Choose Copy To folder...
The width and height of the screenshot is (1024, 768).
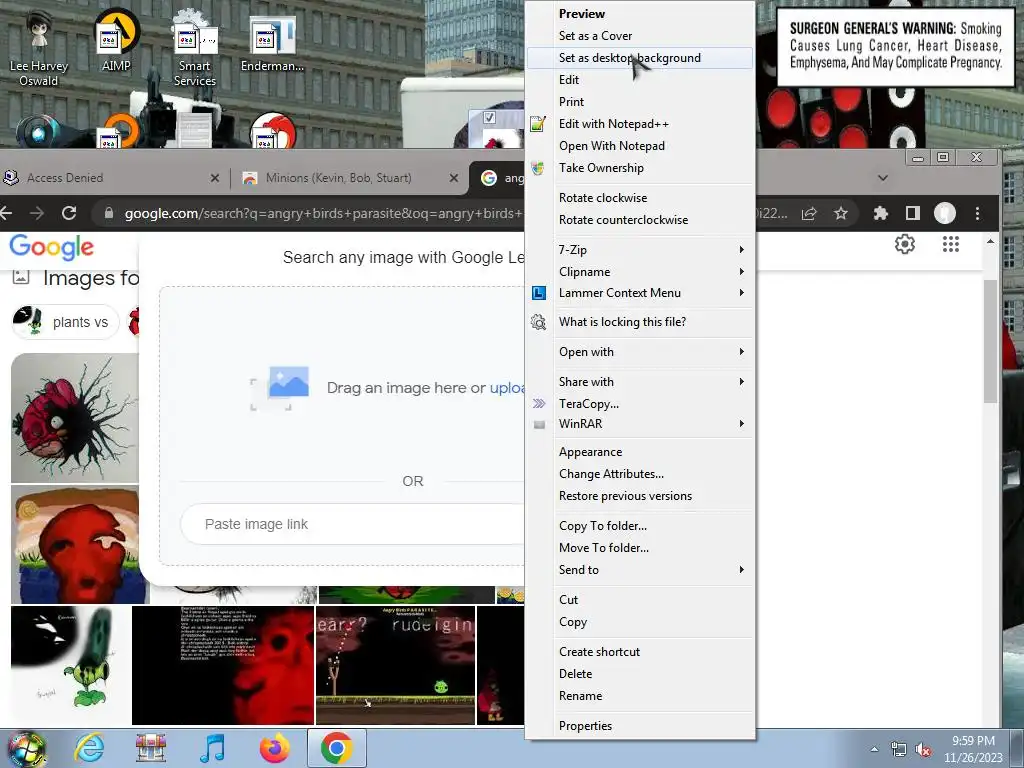point(639,526)
